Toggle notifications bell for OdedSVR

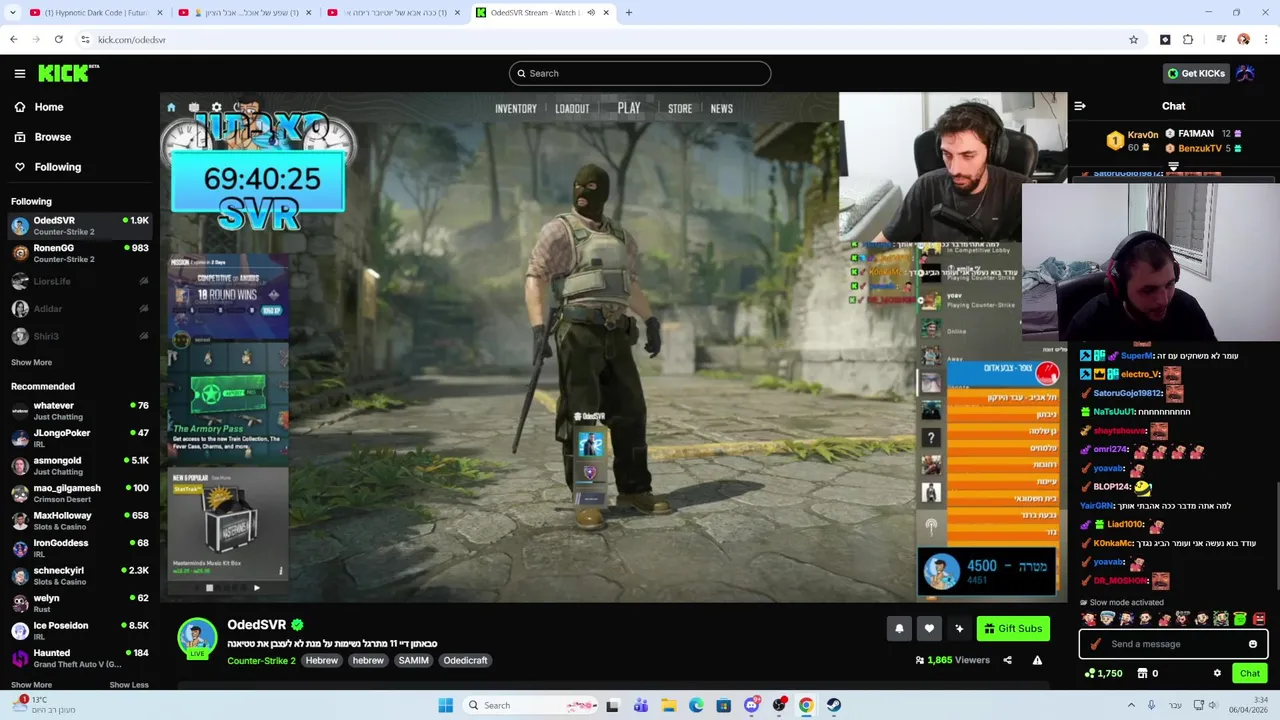point(899,628)
